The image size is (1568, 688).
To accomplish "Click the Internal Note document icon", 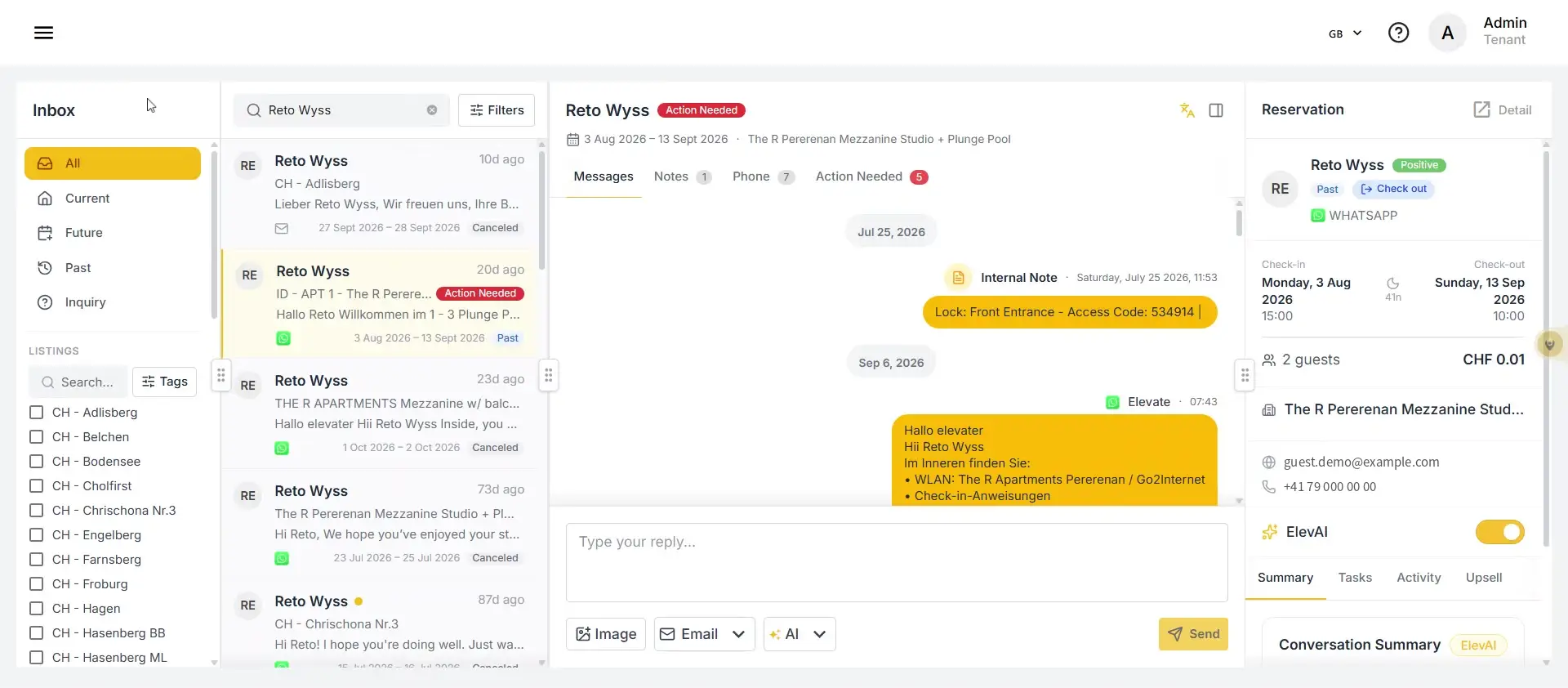I will coord(958,278).
